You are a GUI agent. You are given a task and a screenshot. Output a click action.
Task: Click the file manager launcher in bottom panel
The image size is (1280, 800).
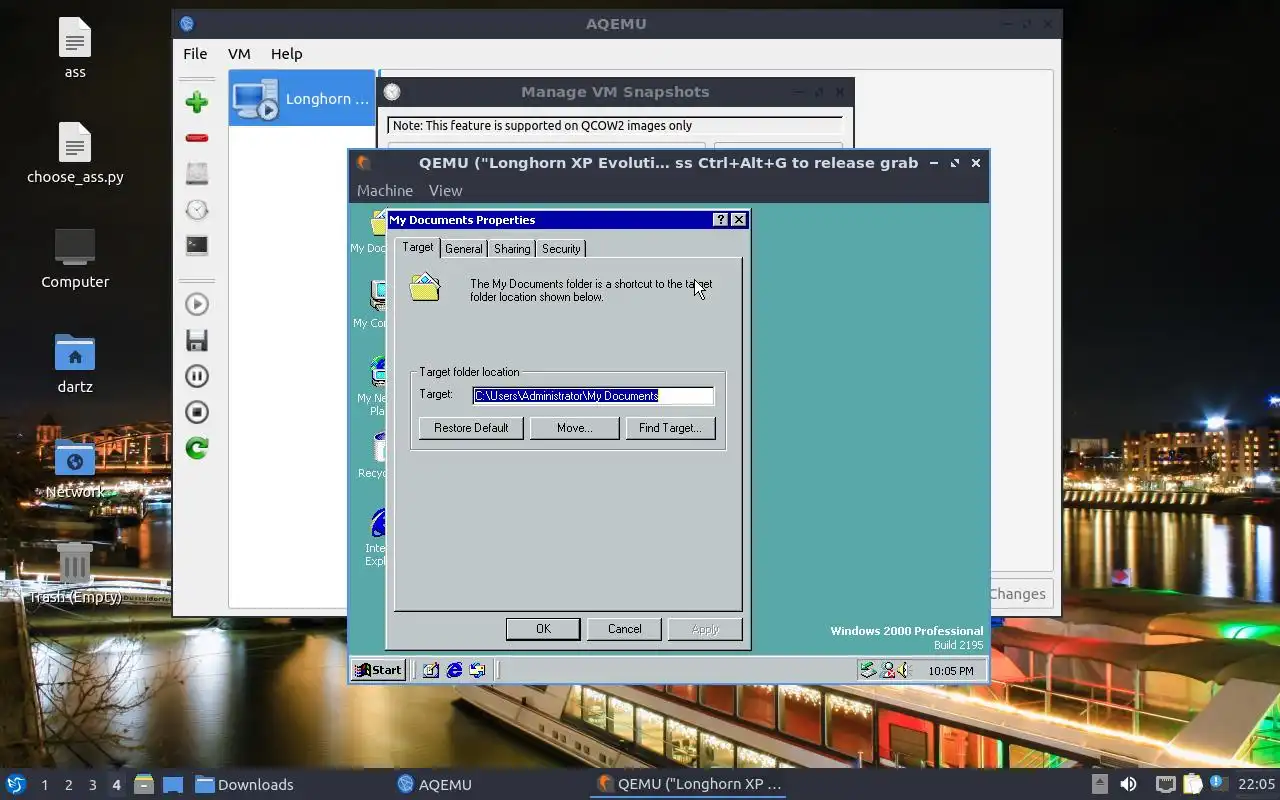144,784
